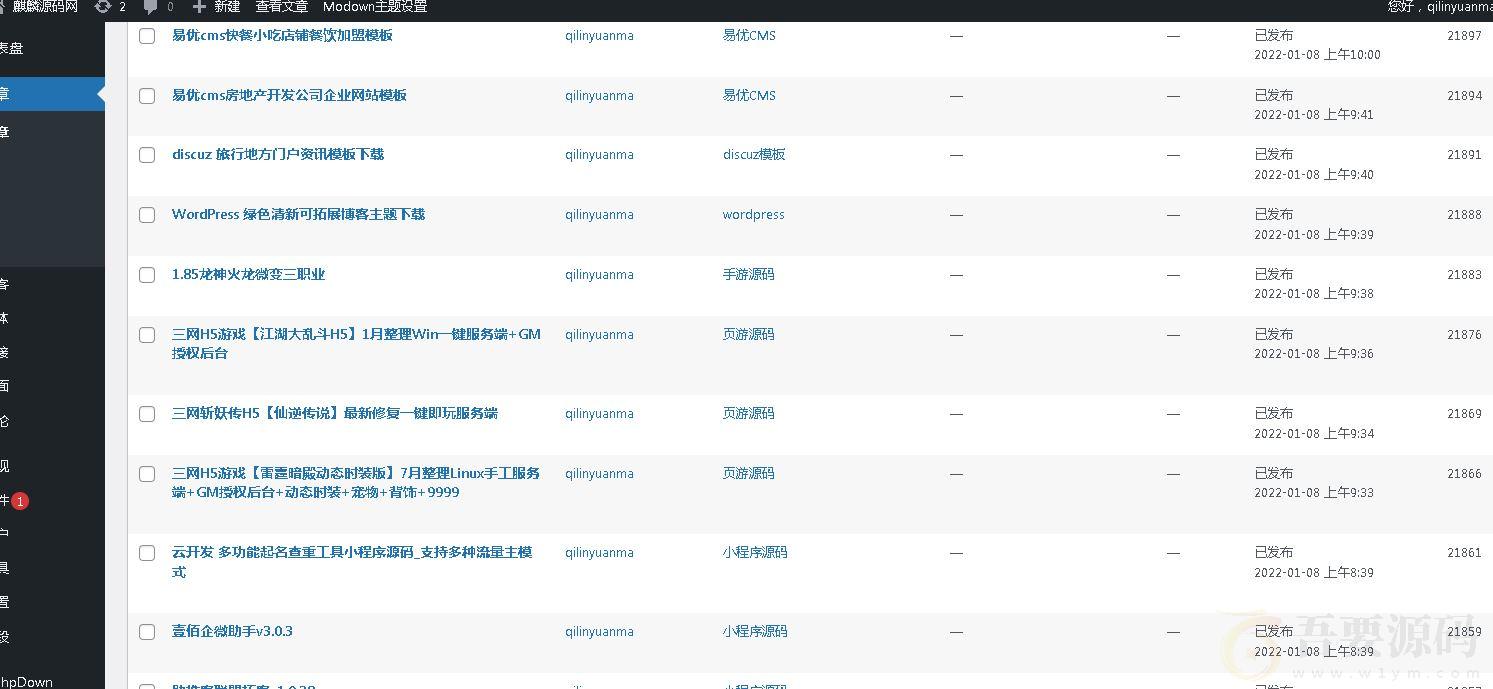Screen dimensions: 1493x689
Task: Click the date 2022-01-08 上午9:40
Action: point(1314,174)
